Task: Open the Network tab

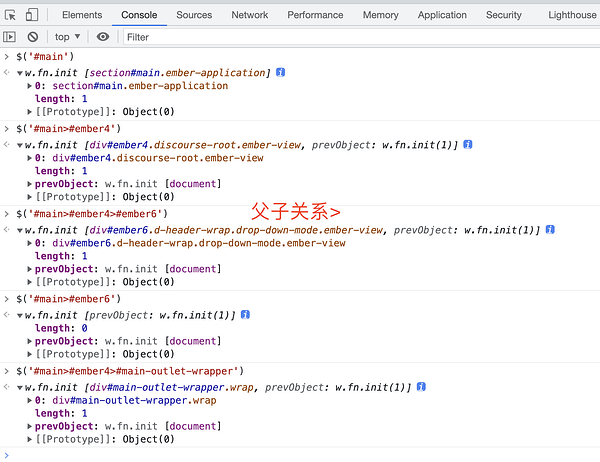Action: coord(249,15)
